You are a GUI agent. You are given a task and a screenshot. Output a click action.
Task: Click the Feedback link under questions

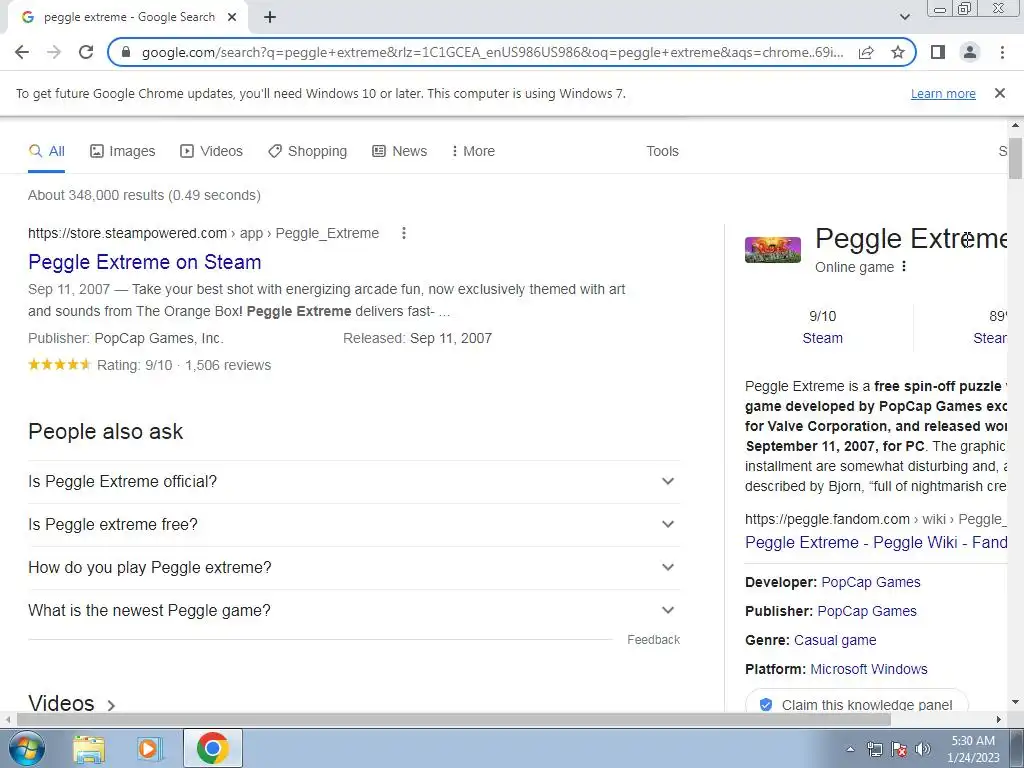653,640
